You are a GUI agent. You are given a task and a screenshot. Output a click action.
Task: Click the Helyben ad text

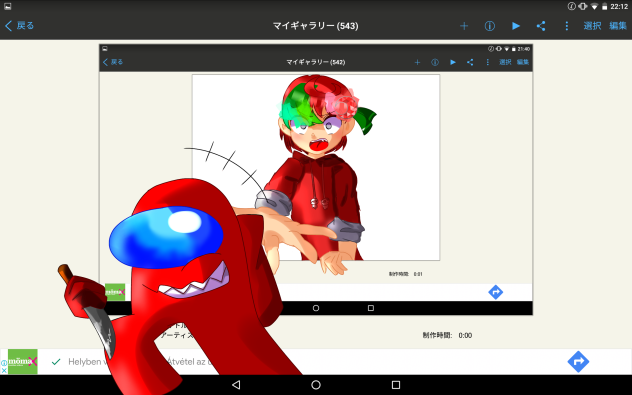pyautogui.click(x=85, y=362)
